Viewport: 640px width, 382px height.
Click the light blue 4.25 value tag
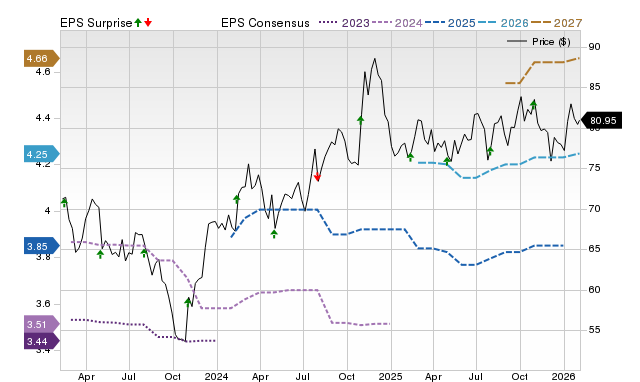[41, 154]
